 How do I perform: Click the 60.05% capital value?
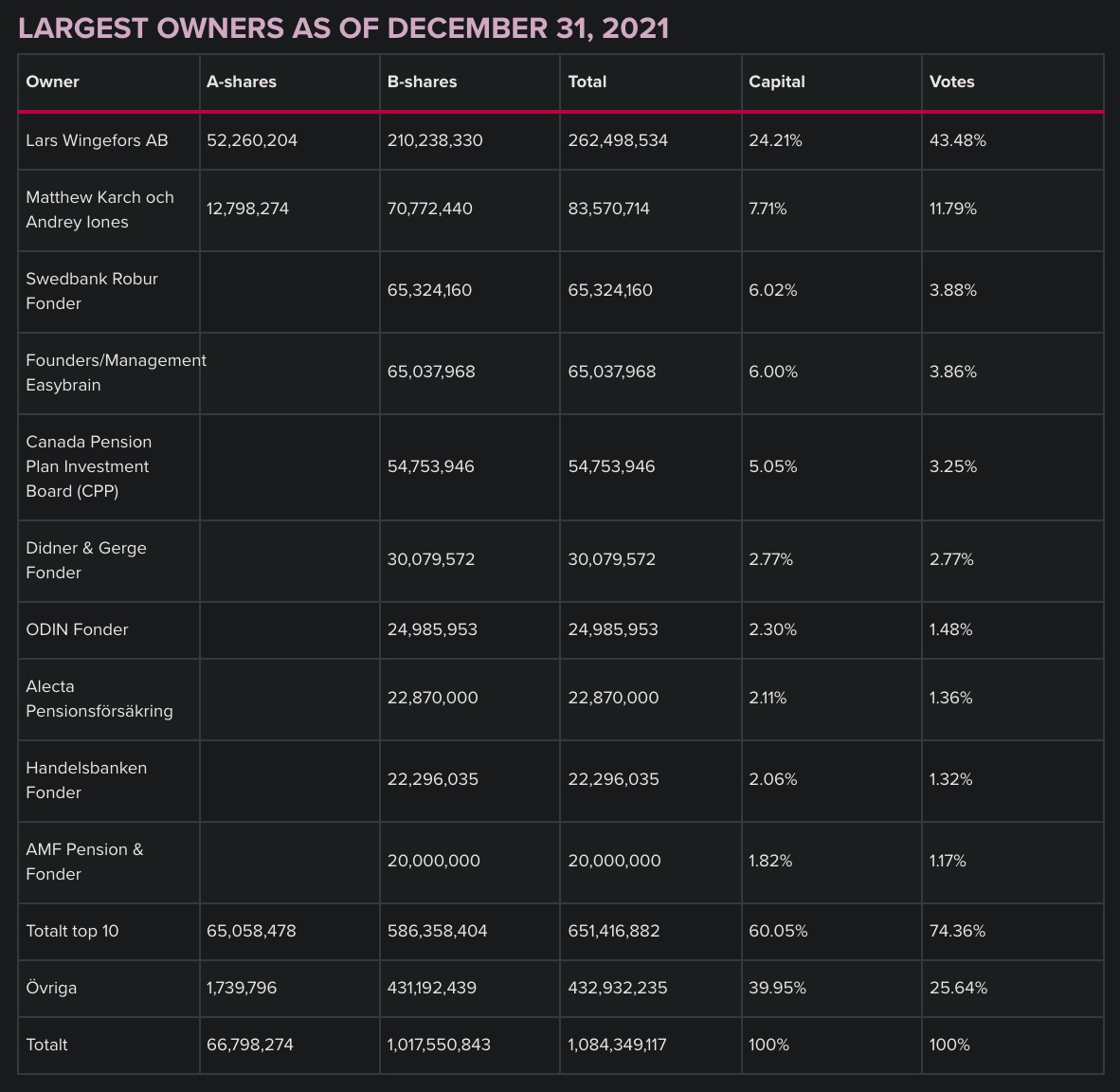778,931
